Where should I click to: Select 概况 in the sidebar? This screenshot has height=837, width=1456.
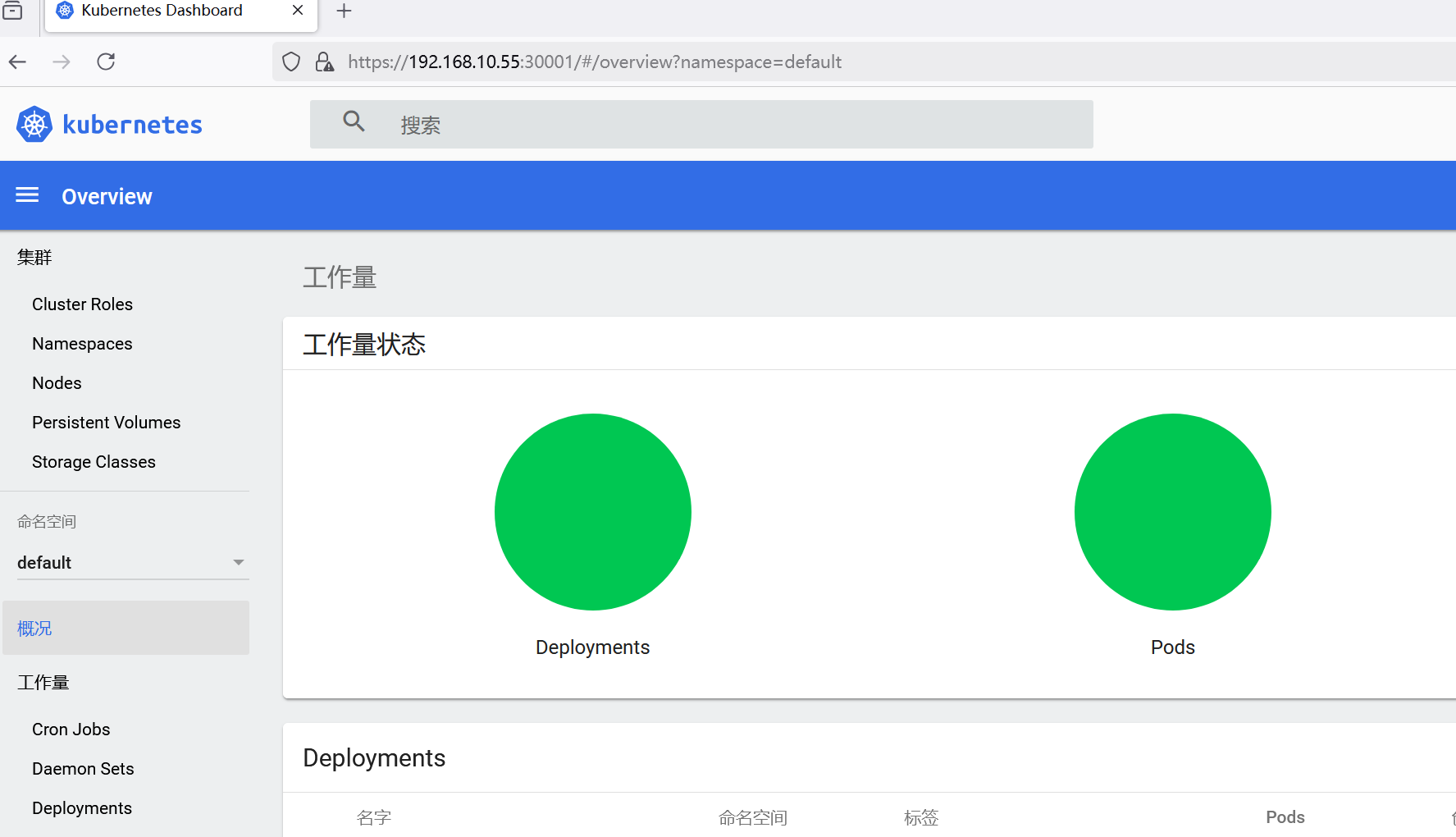pos(34,628)
